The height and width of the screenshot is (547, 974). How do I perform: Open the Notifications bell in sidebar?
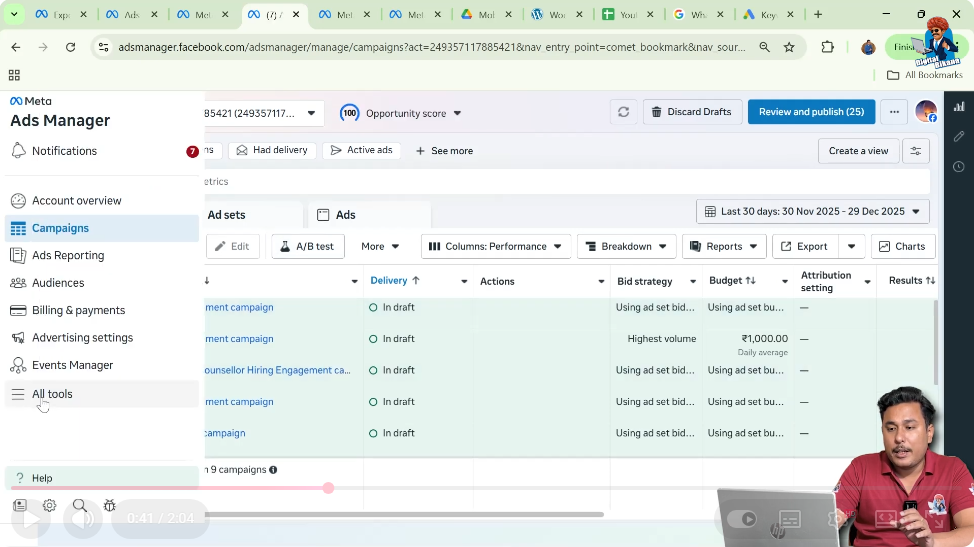[x=18, y=151]
